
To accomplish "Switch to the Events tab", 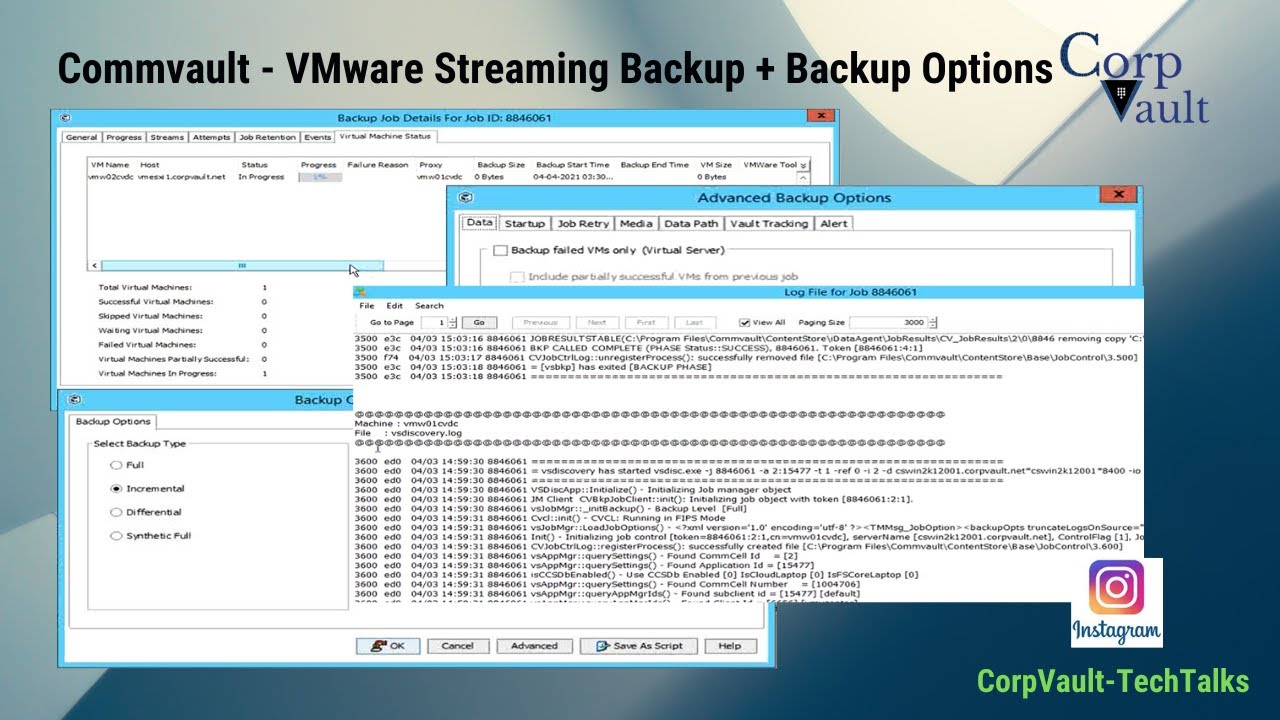I will pos(318,137).
